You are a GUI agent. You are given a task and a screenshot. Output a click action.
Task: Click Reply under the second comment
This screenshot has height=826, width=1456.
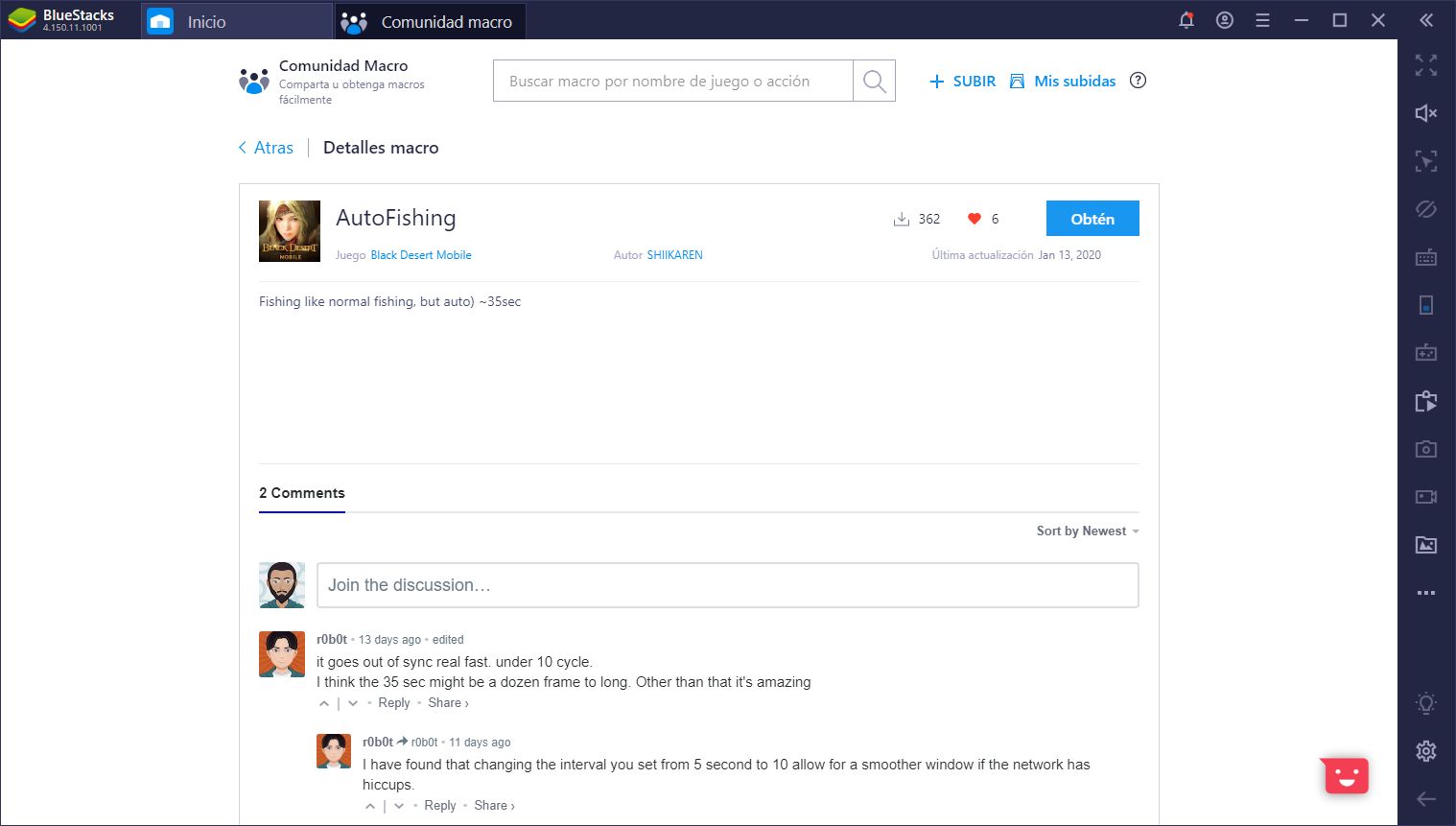(x=440, y=806)
